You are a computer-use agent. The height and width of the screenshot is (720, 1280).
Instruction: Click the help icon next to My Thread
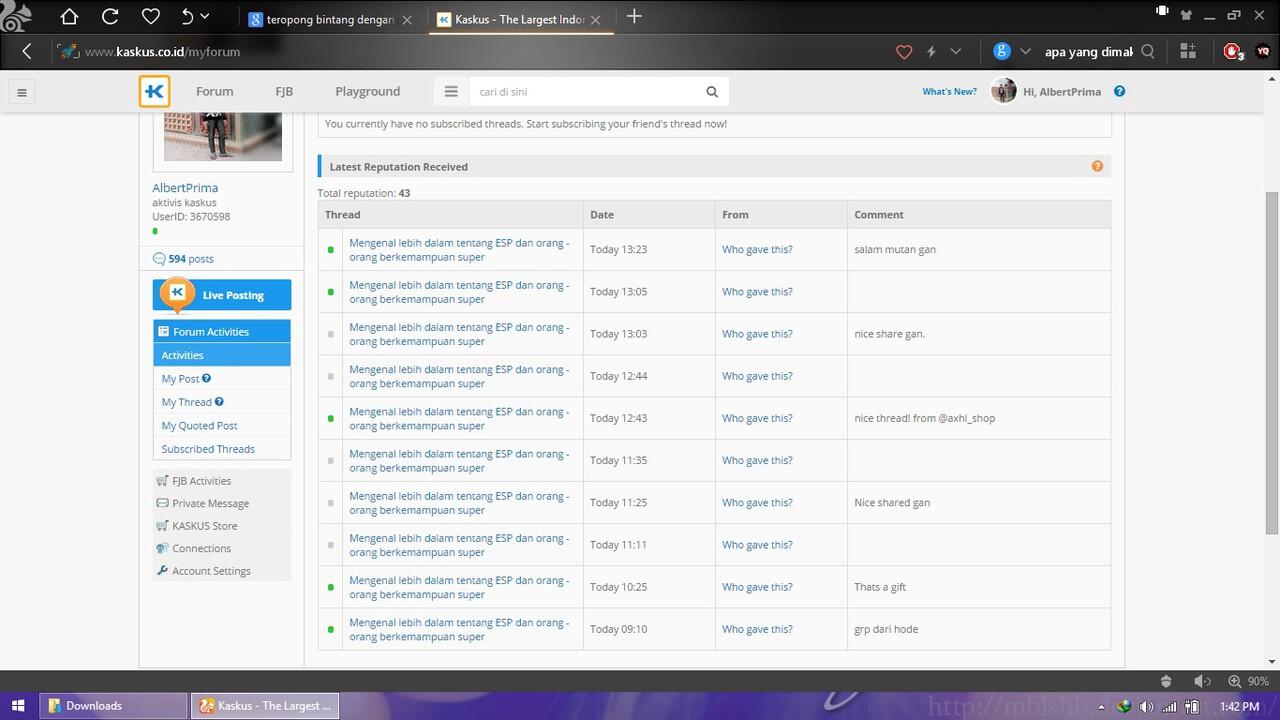219,402
